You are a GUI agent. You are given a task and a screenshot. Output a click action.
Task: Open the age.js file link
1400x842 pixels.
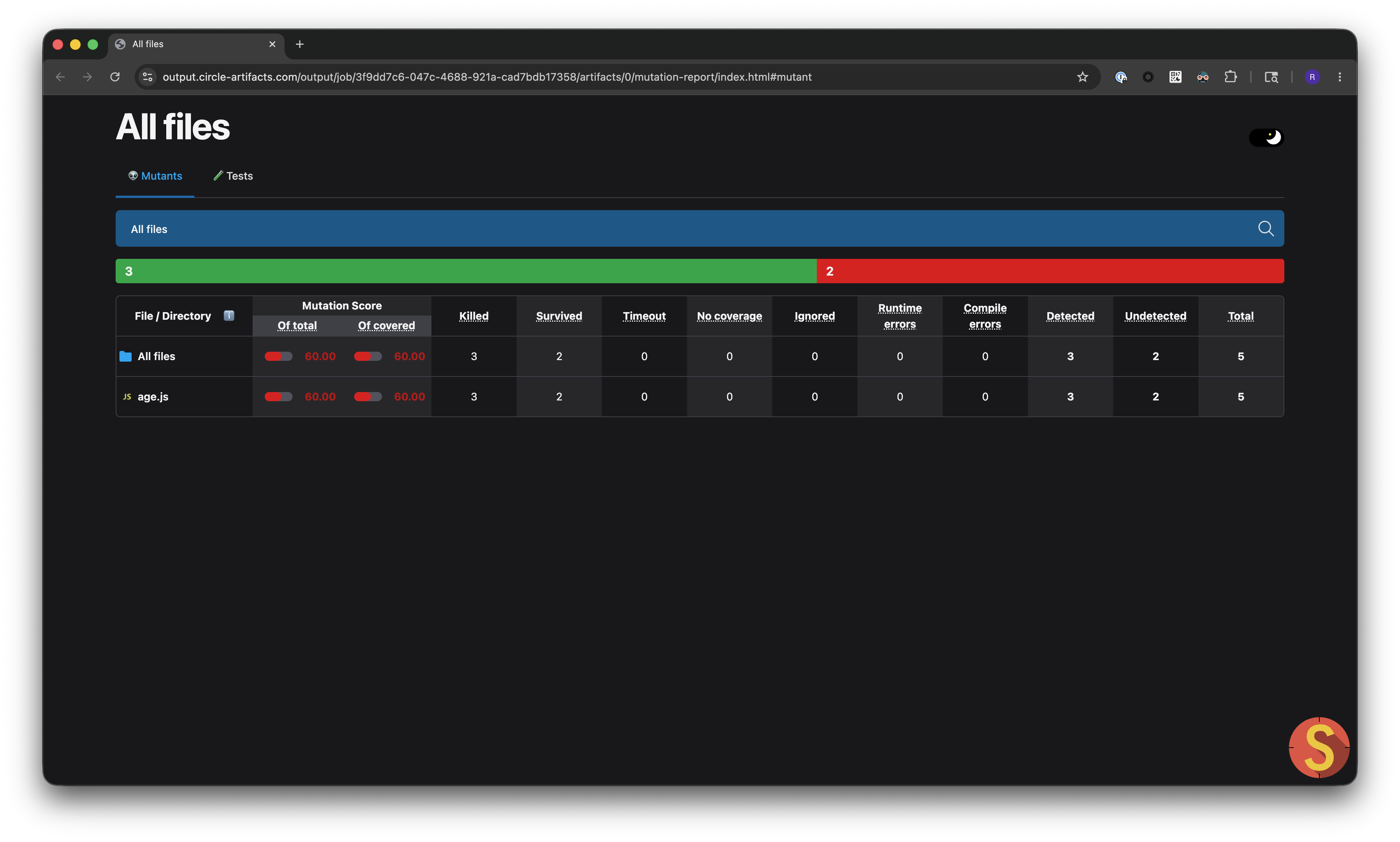coord(153,397)
